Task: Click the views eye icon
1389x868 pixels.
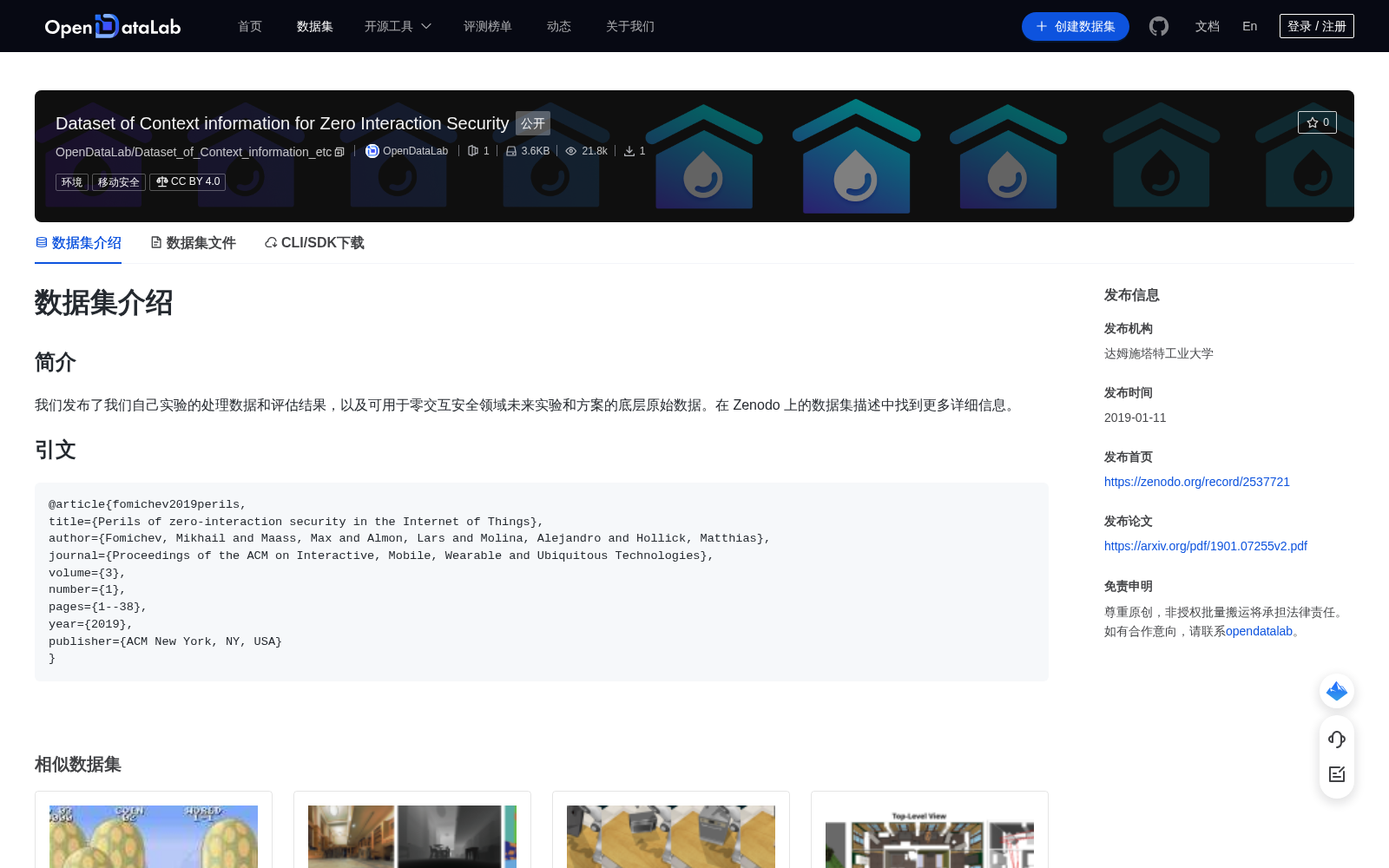Action: (571, 151)
